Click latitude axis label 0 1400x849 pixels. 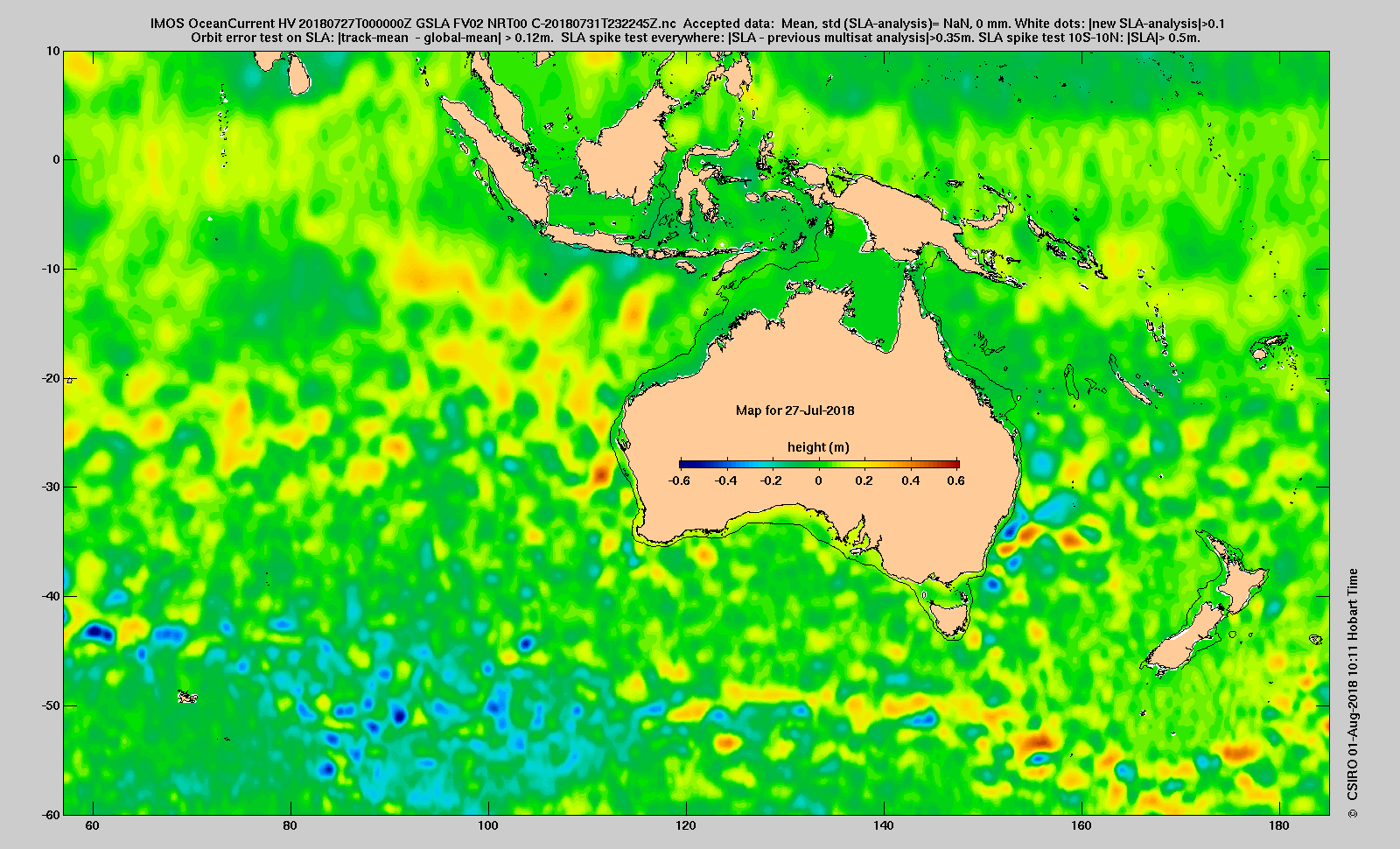coord(57,159)
